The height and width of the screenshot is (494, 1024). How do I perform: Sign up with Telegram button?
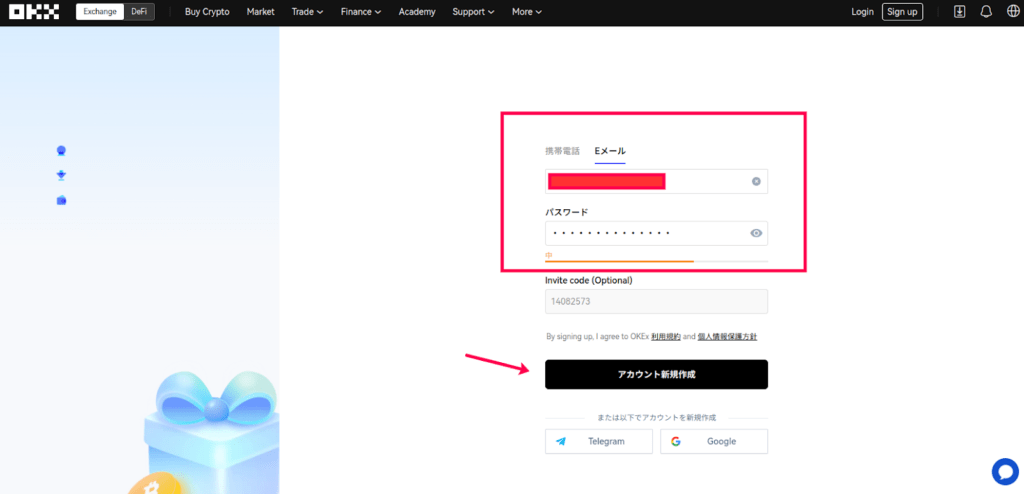[599, 442]
